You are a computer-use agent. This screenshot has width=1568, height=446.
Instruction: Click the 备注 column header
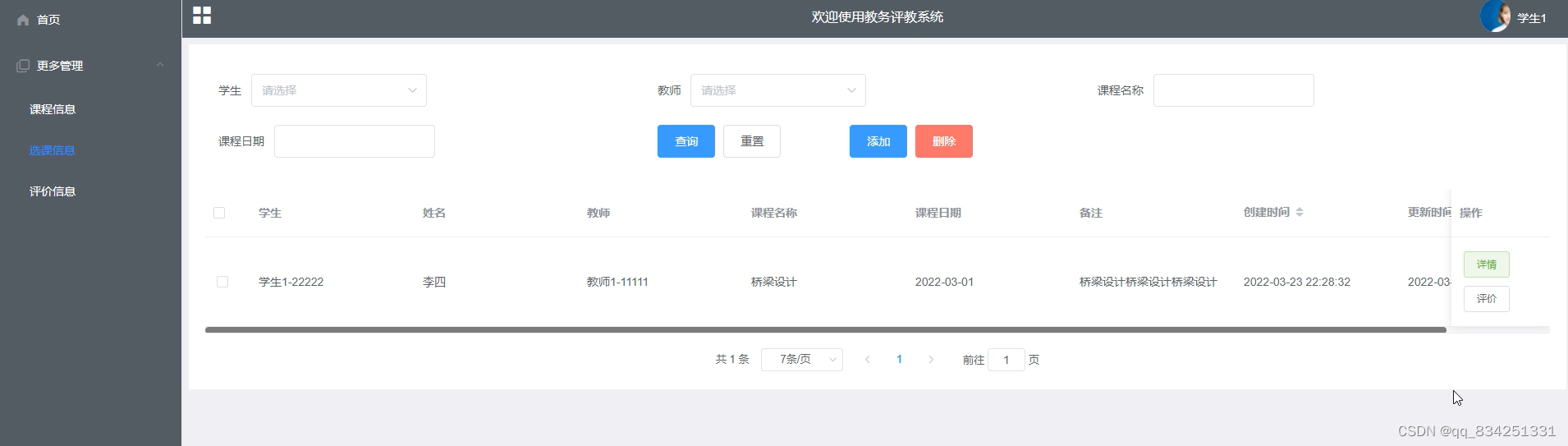(1091, 213)
